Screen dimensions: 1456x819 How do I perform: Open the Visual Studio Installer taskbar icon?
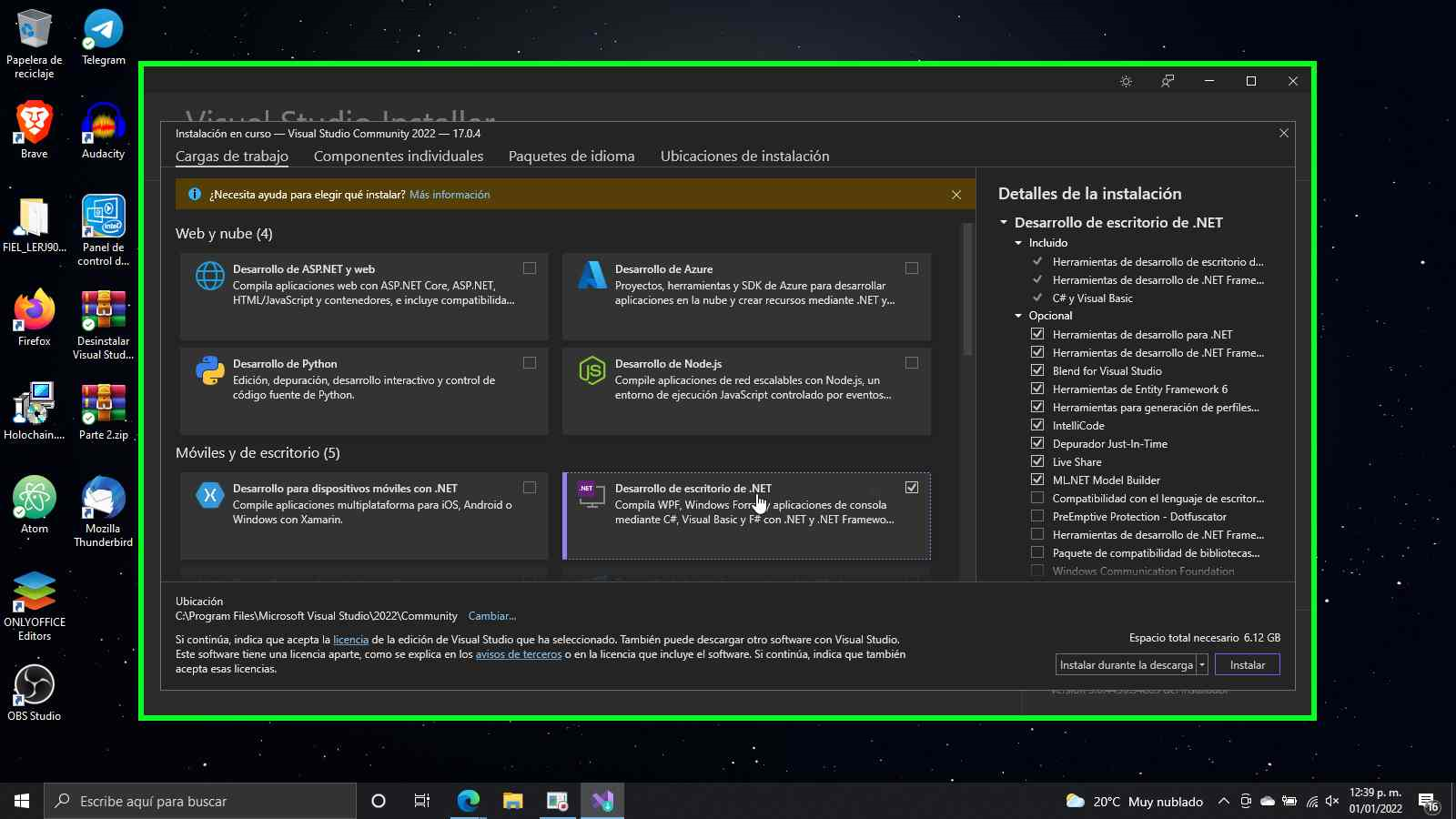pos(603,801)
